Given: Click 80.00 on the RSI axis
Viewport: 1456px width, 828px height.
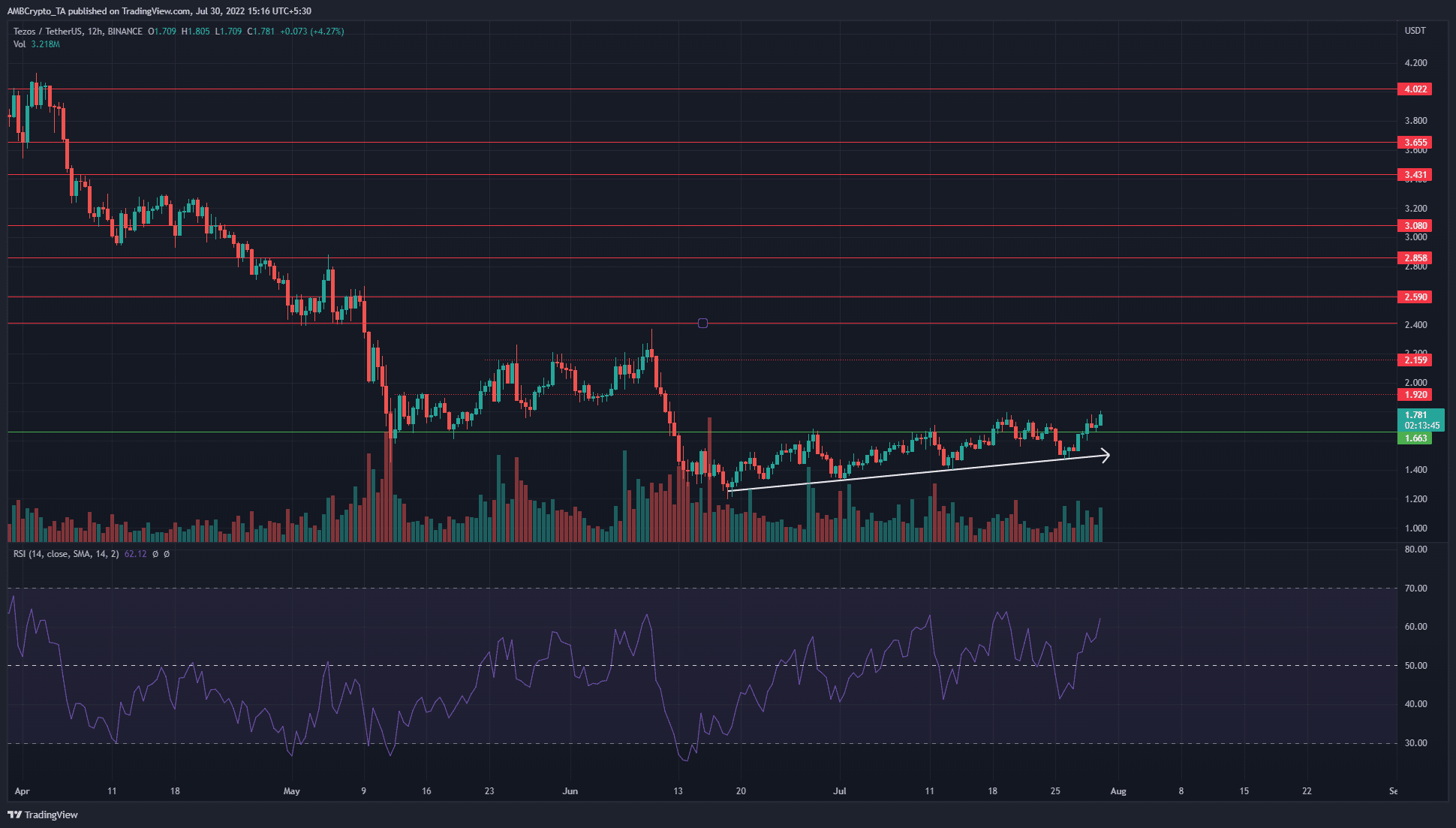Looking at the screenshot, I should click(1415, 549).
